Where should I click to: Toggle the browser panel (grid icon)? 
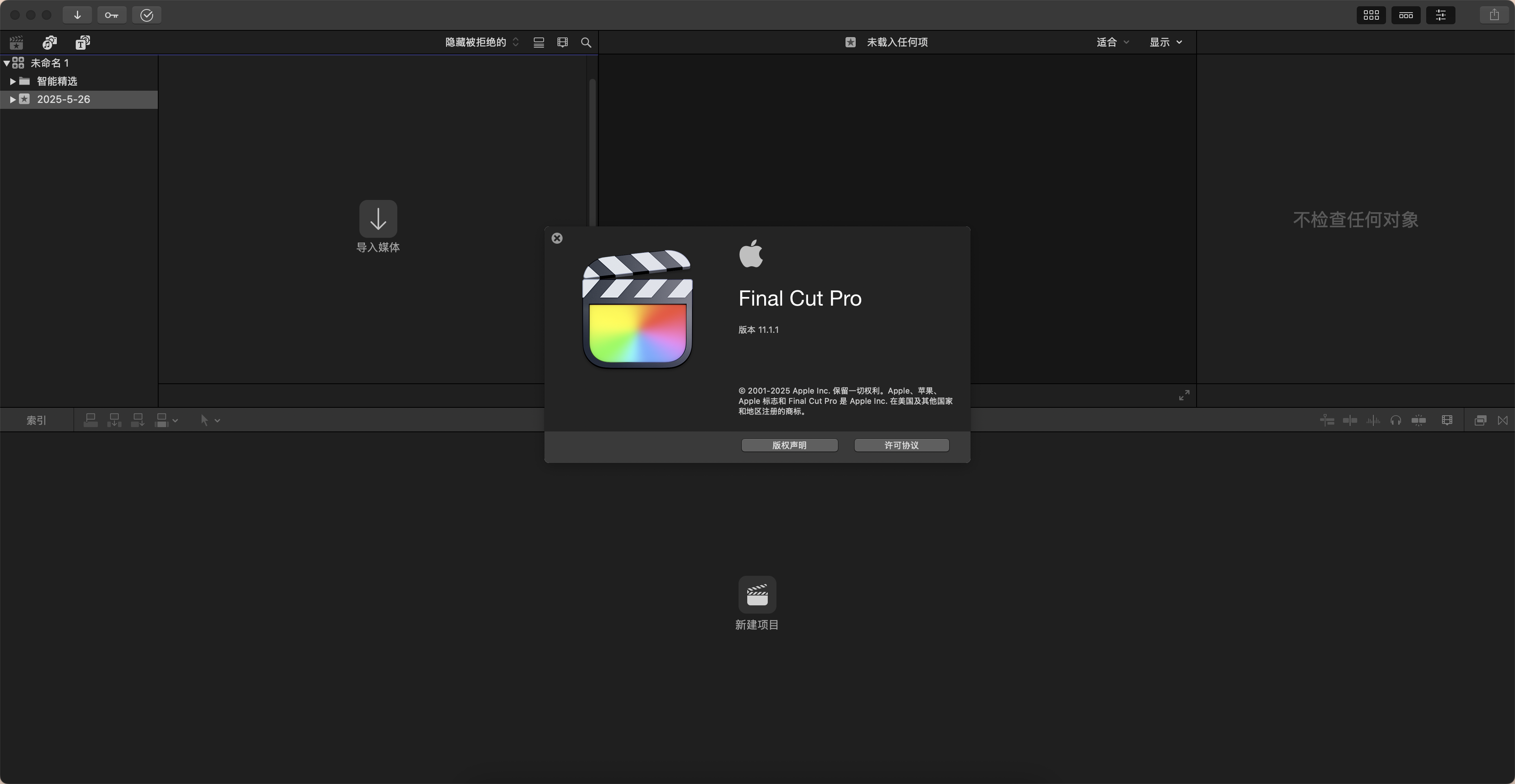(x=1371, y=15)
